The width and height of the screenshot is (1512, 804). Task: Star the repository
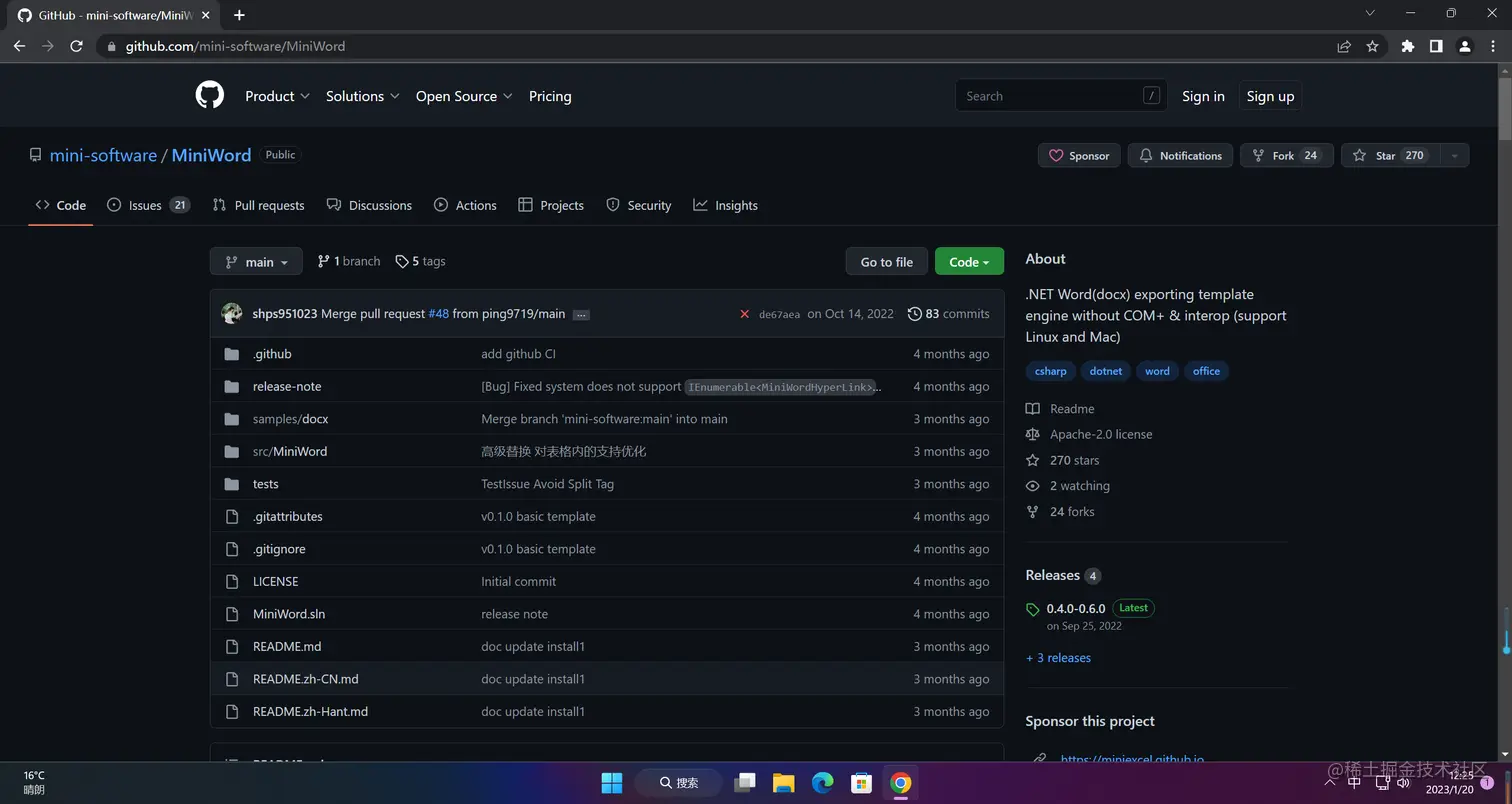coord(1391,155)
